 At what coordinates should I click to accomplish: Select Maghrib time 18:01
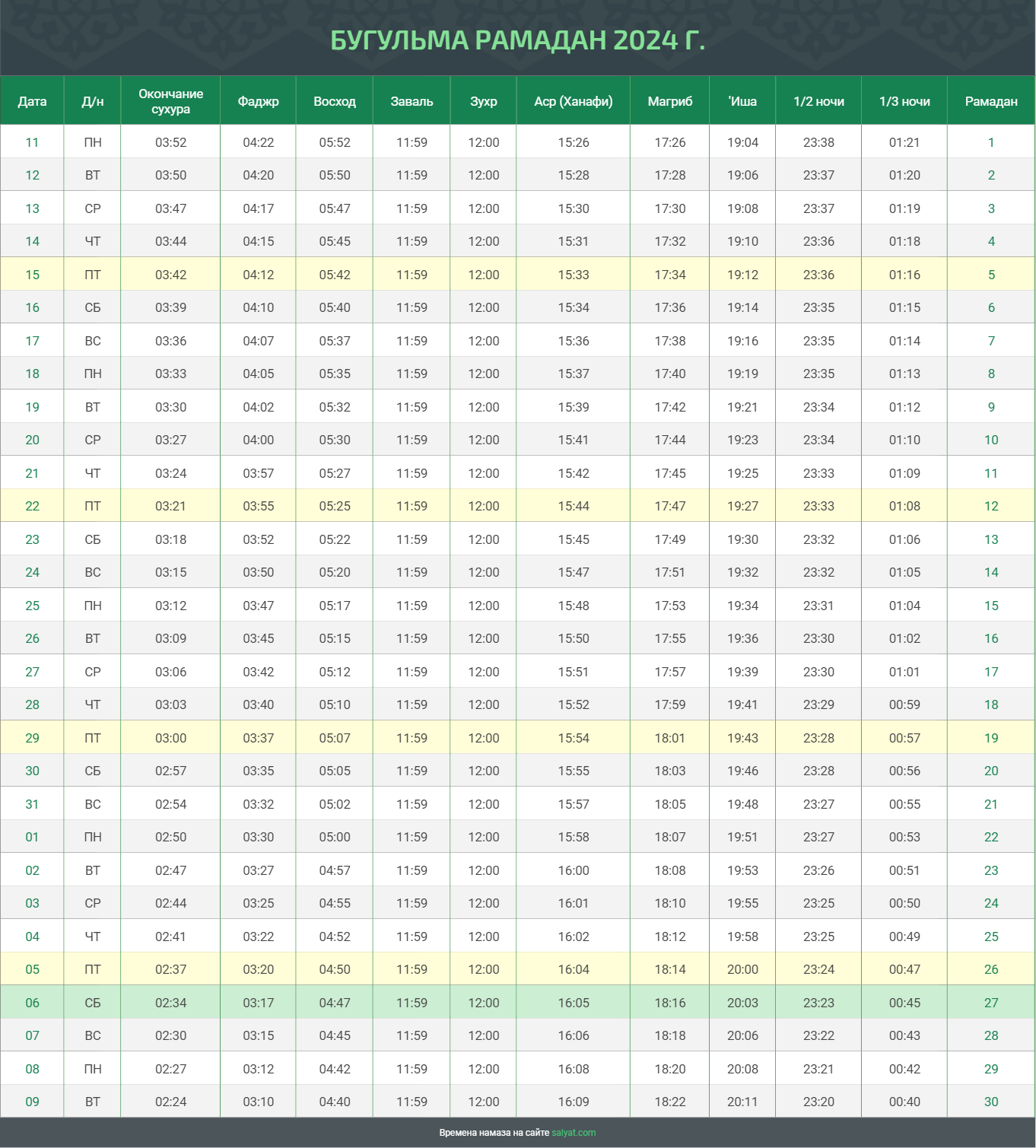click(x=670, y=738)
